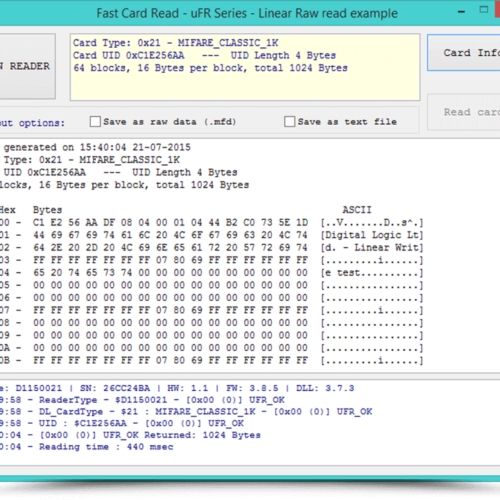Viewport: 500px width, 500px height.
Task: Click the Card Info button
Action: point(464,53)
